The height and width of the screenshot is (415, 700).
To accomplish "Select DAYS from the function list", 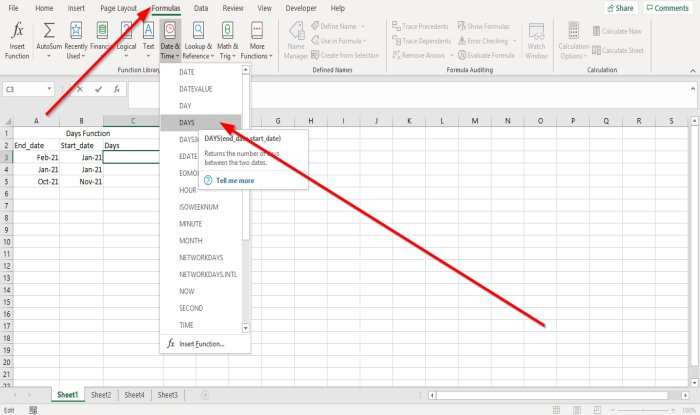I will (x=187, y=121).
